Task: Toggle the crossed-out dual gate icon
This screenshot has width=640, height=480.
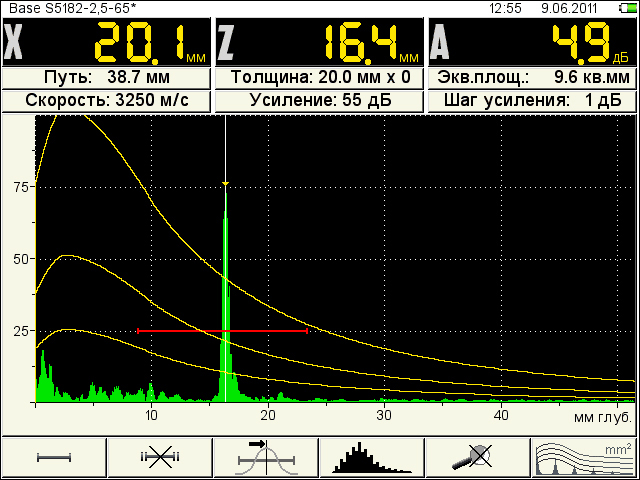Action: pyautogui.click(x=160, y=457)
